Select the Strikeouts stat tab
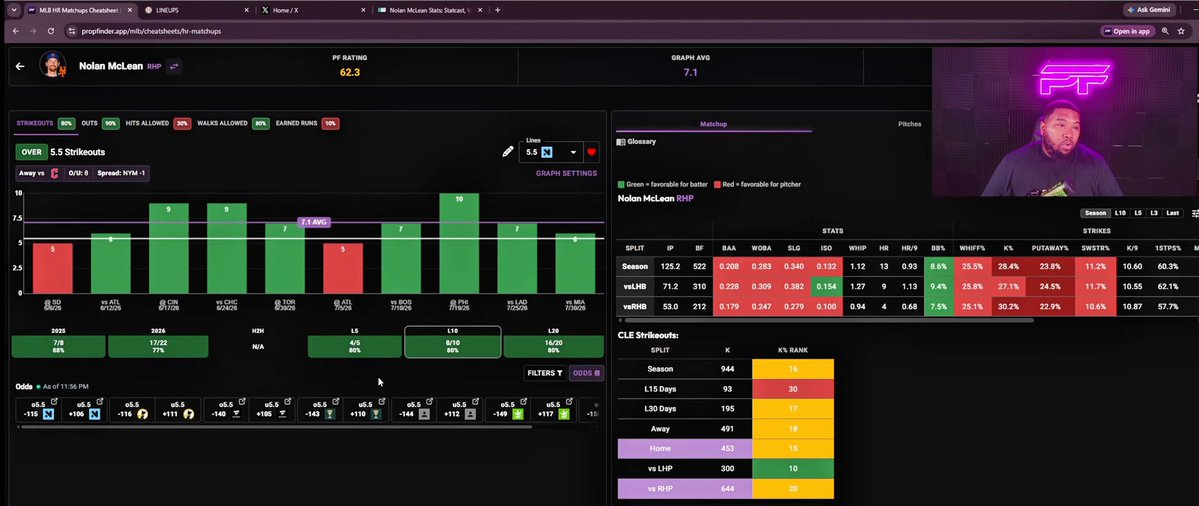 coord(45,123)
